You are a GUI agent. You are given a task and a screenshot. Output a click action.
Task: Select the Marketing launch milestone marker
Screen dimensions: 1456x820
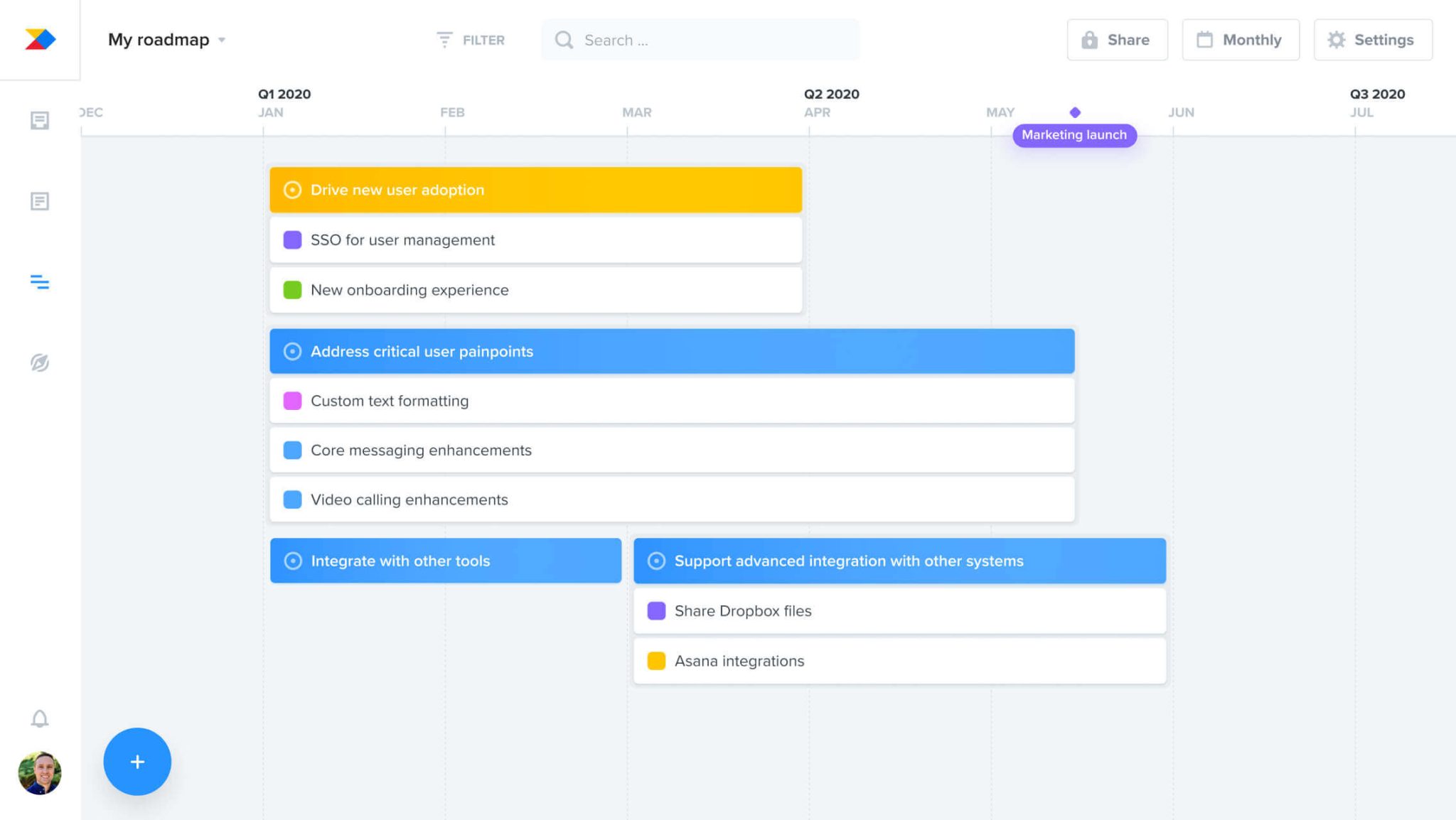[x=1074, y=112]
